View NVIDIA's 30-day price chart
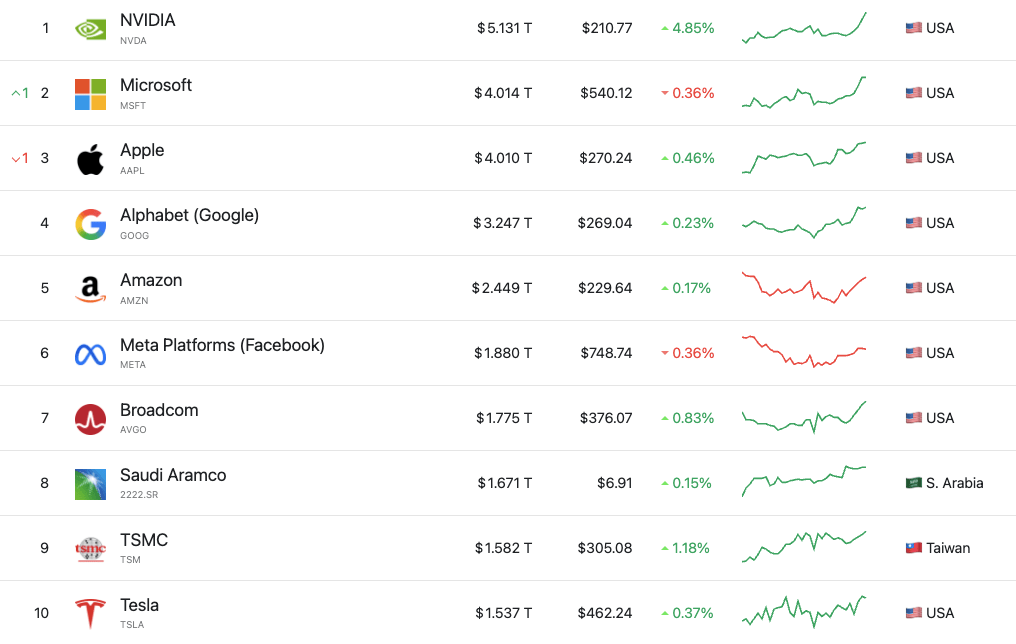 [804, 28]
